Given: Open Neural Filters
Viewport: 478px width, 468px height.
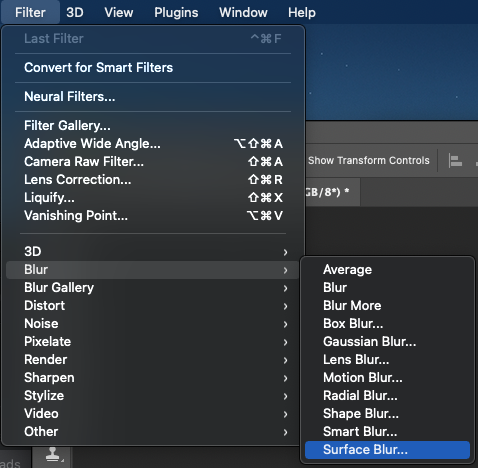Looking at the screenshot, I should tap(153, 97).
